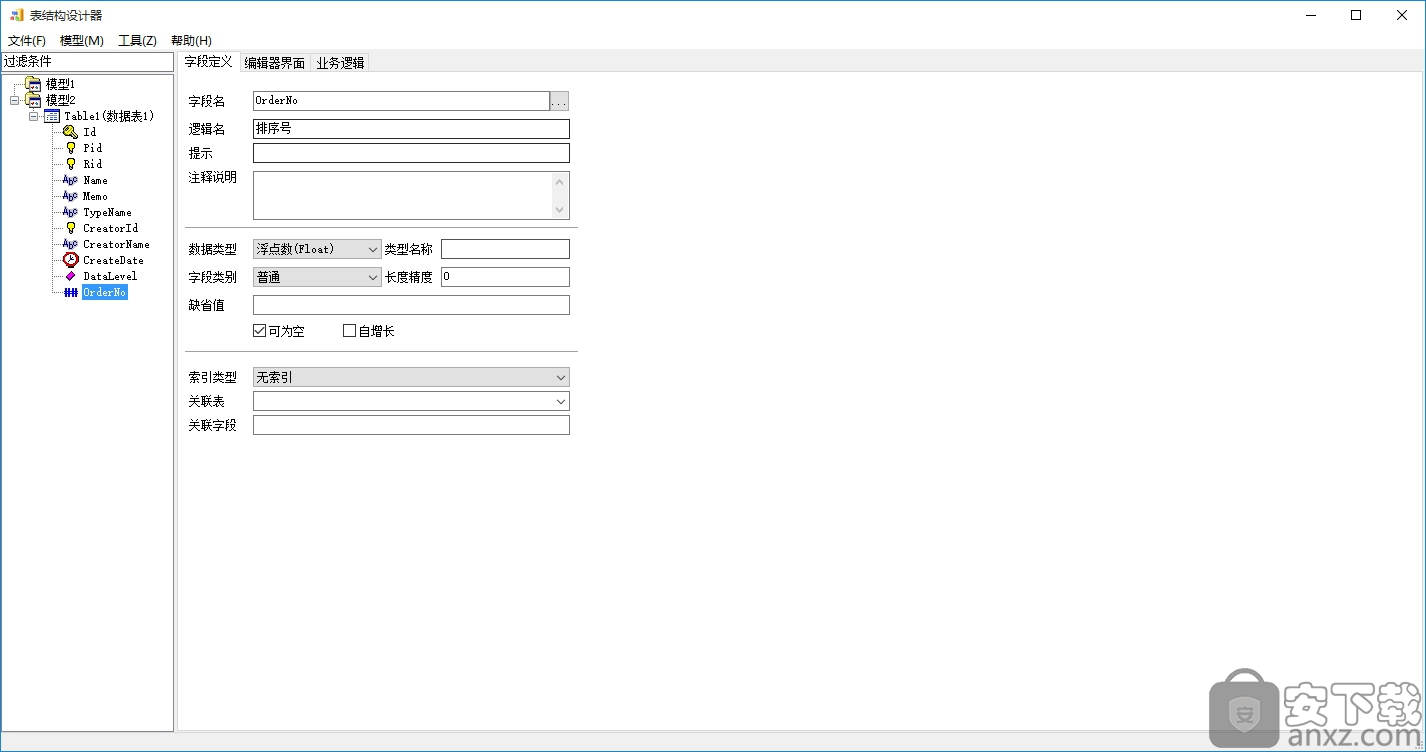Screen dimensions: 1426x752
Task: Select the Memo field row
Action: pyautogui.click(x=95, y=196)
